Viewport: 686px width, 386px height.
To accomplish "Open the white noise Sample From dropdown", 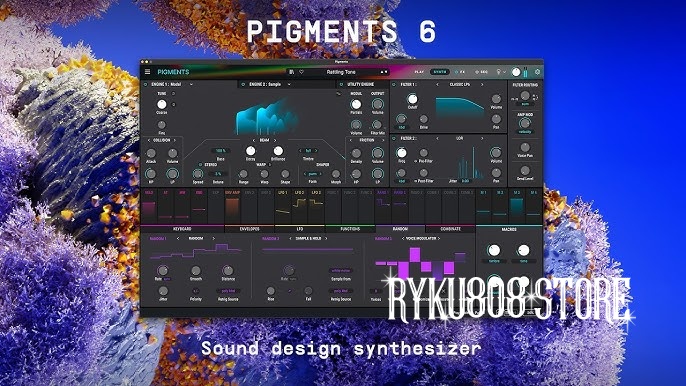I will tap(341, 271).
